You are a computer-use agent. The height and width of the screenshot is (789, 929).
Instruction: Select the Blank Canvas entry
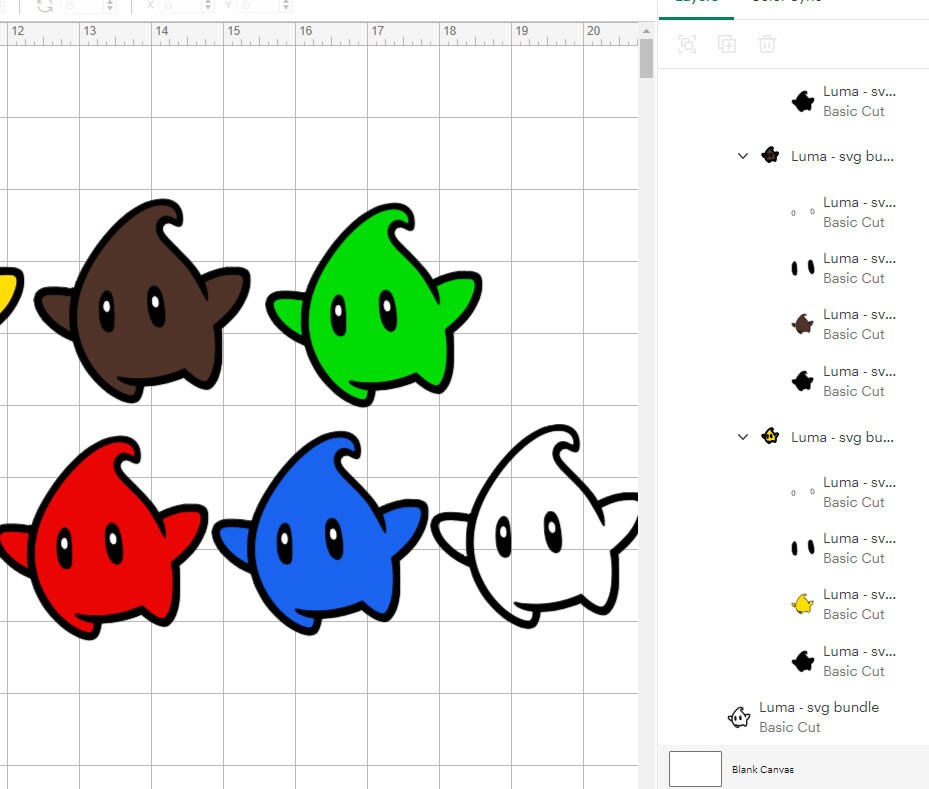762,768
